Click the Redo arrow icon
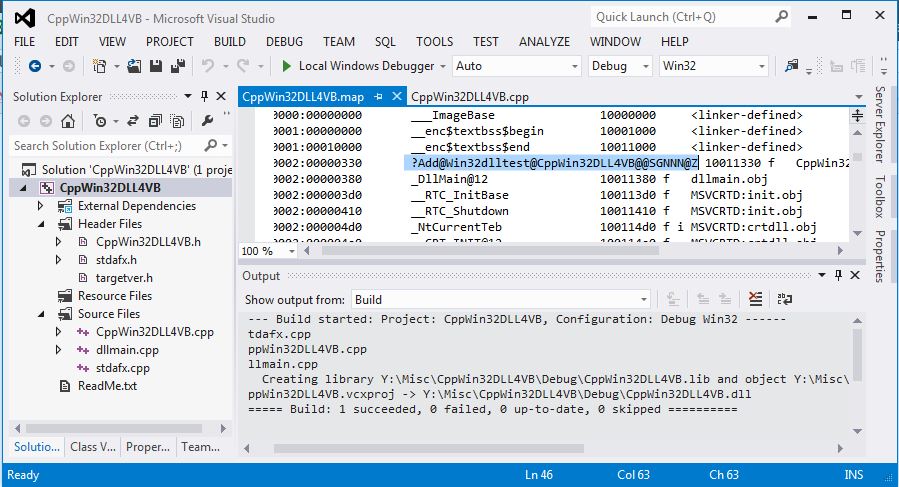899x487 pixels. pyautogui.click(x=243, y=66)
